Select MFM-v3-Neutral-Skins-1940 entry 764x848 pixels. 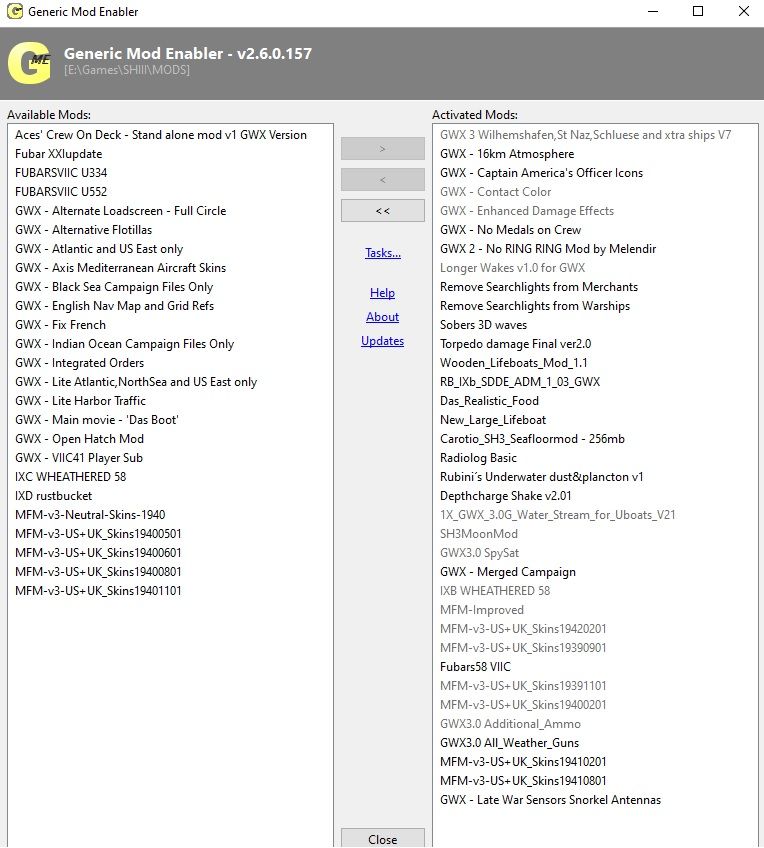90,514
